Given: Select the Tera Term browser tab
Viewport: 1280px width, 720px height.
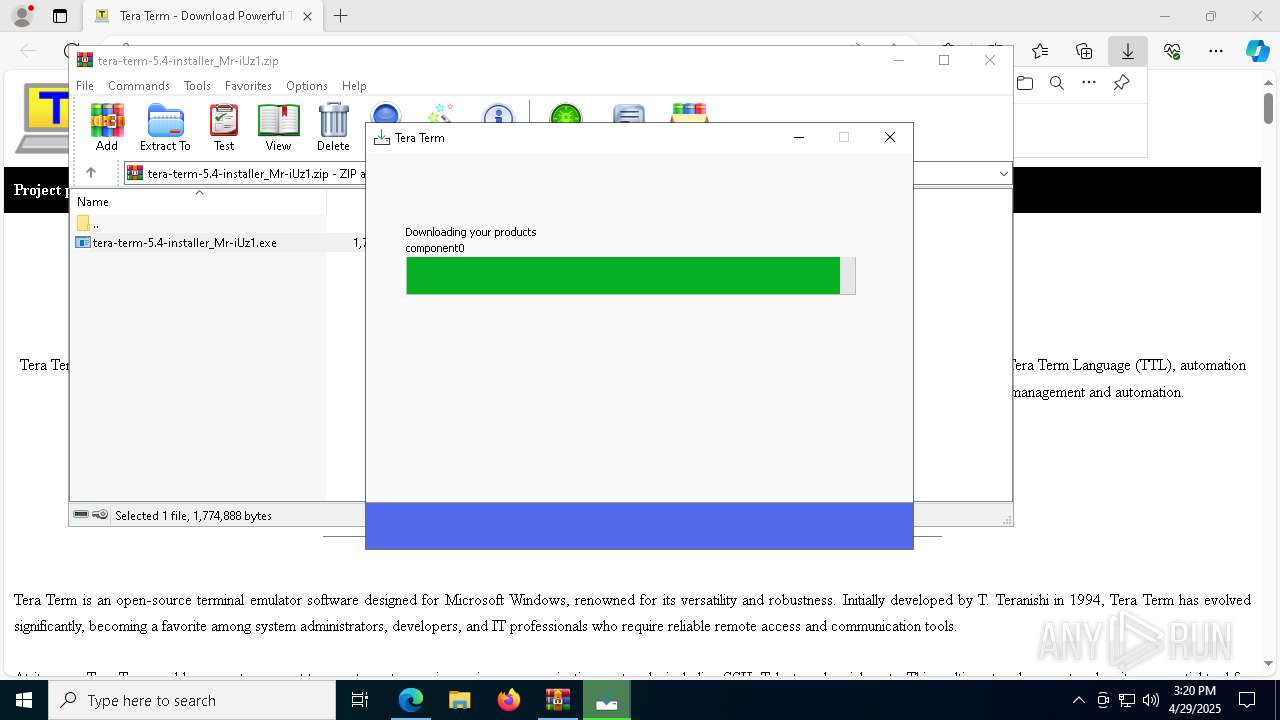Looking at the screenshot, I should coord(204,16).
